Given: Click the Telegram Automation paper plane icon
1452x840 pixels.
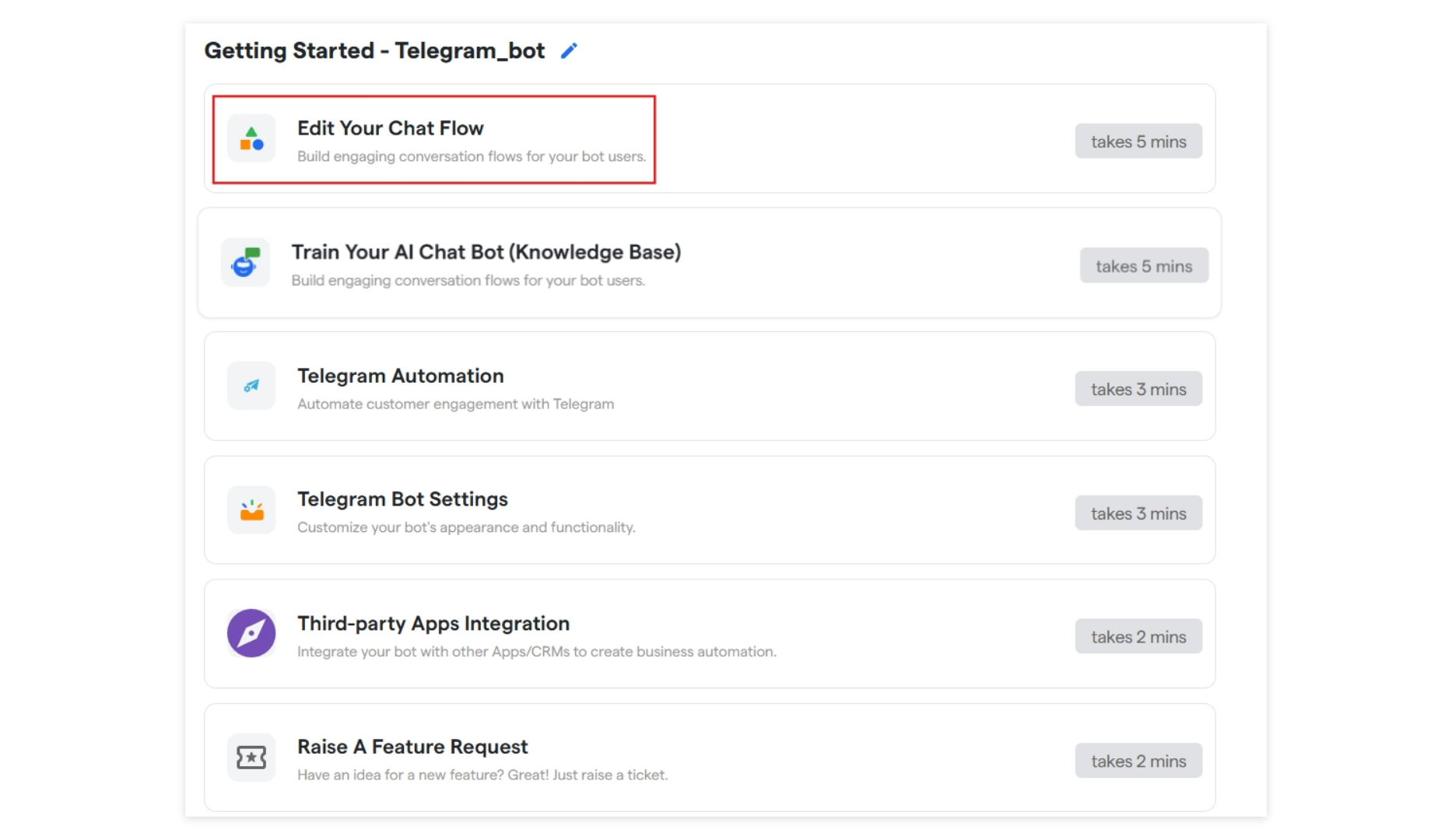Looking at the screenshot, I should (251, 386).
